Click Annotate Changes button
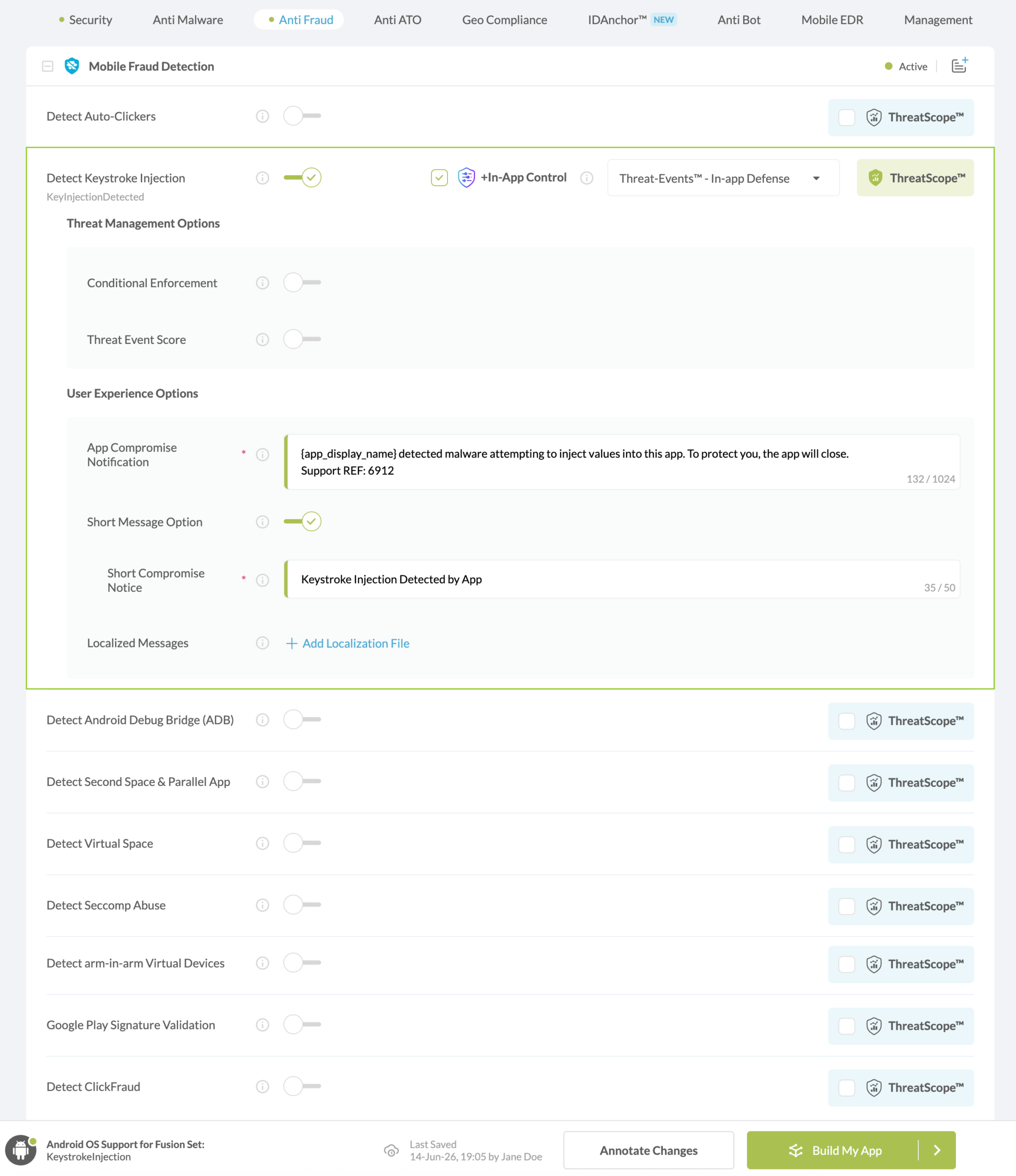Viewport: 1016px width, 1176px height. pos(648,1151)
